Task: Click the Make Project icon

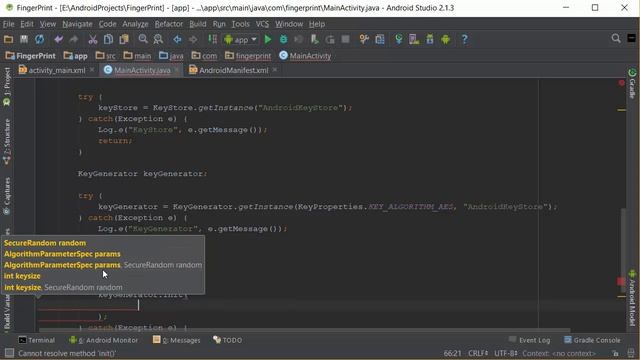Action: 212,39
